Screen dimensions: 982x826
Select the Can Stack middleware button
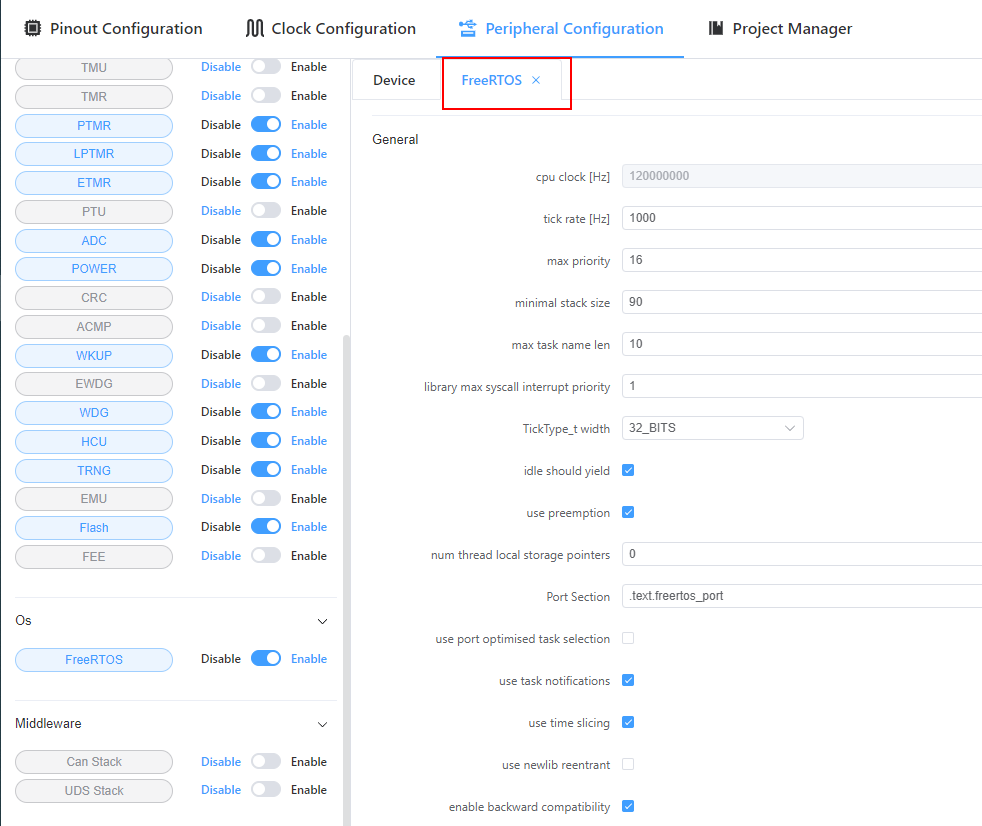[94, 761]
